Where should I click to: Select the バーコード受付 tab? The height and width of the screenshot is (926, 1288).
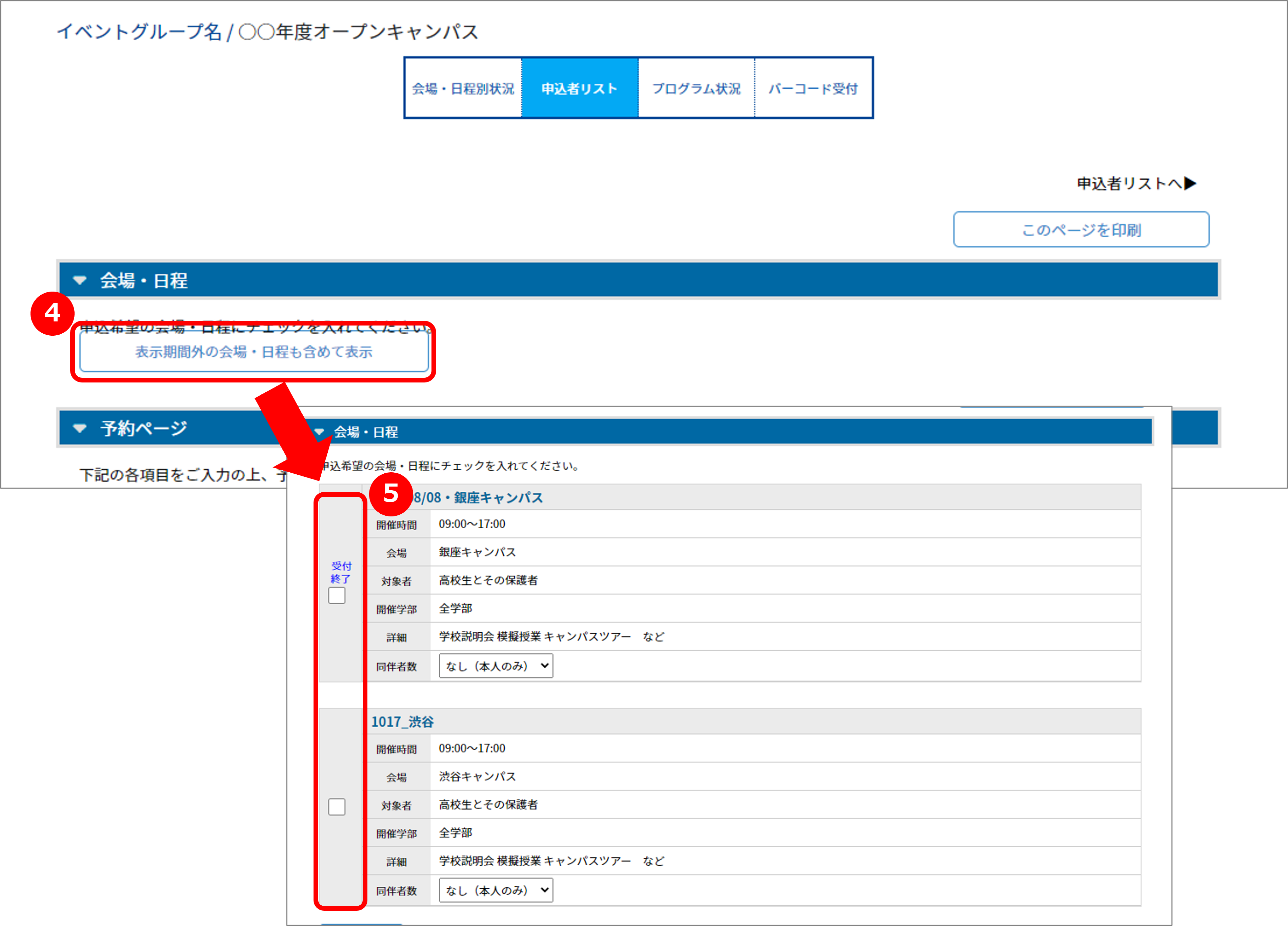(813, 88)
